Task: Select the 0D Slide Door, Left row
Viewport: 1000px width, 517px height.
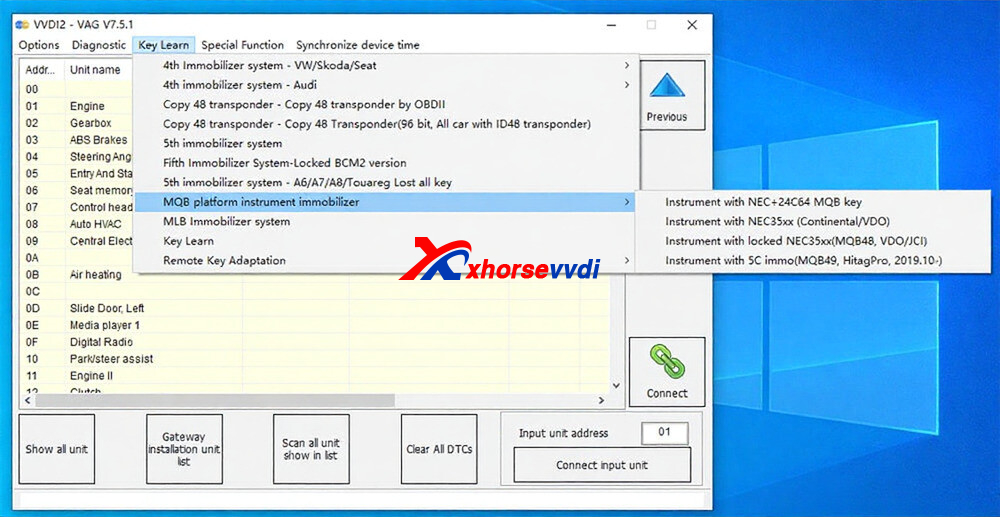Action: coord(316,309)
